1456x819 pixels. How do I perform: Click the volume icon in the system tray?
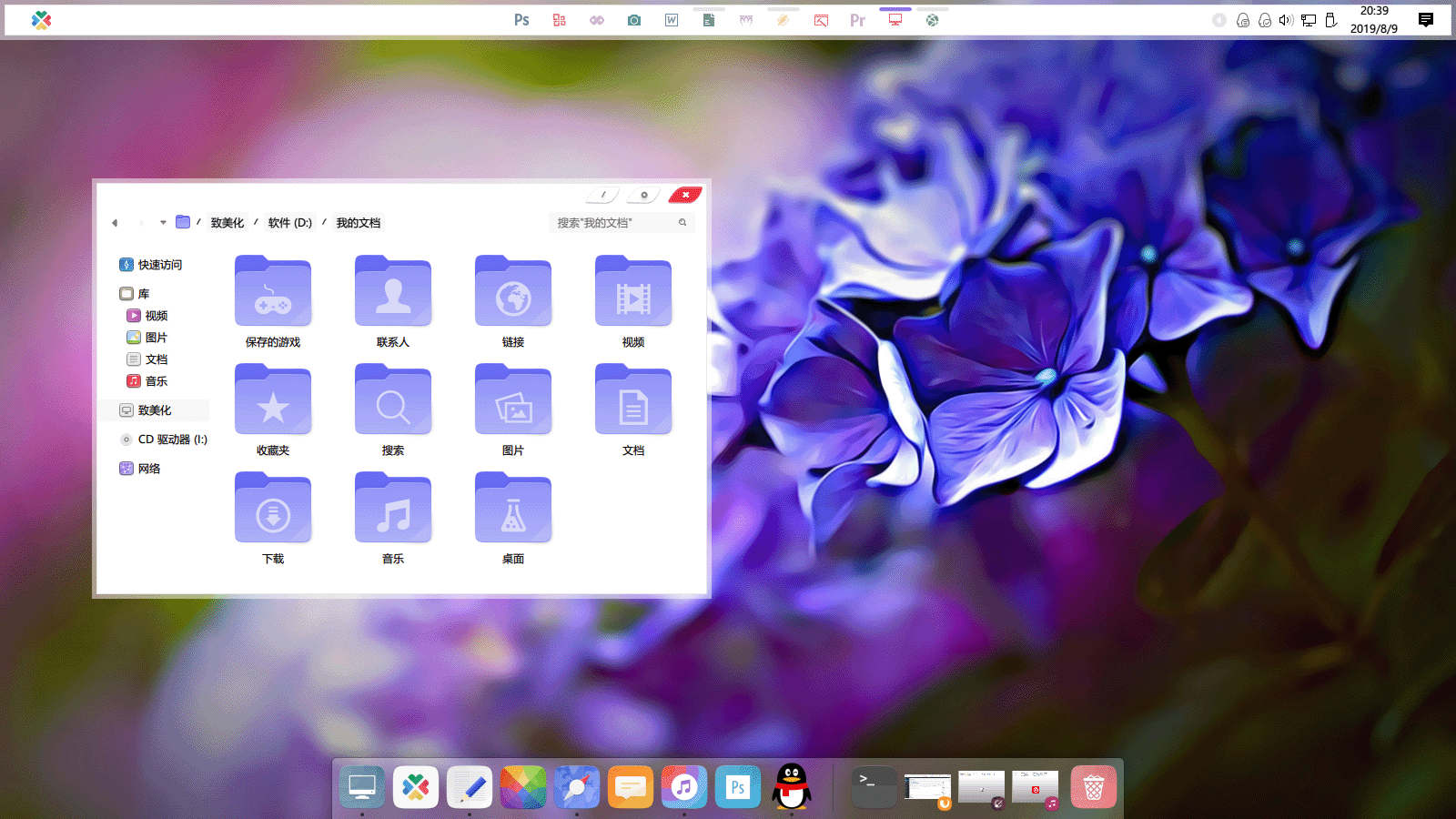click(1285, 19)
